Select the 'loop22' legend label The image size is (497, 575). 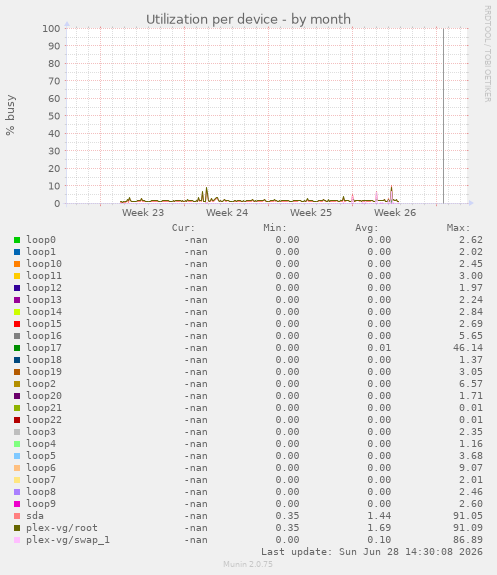click(44, 420)
